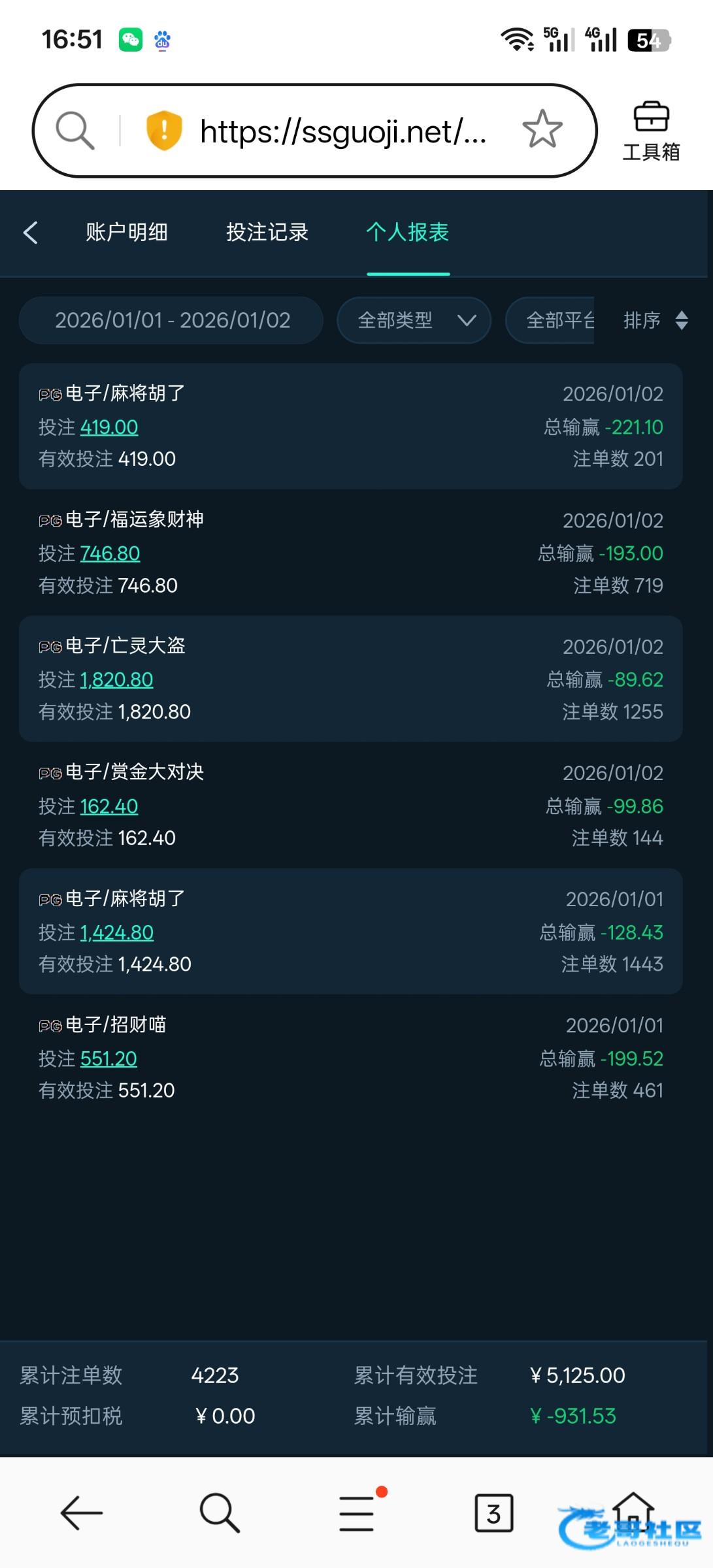Tap the browser back arrow at bottom
Screen dimensions: 713x1568
click(81, 1512)
